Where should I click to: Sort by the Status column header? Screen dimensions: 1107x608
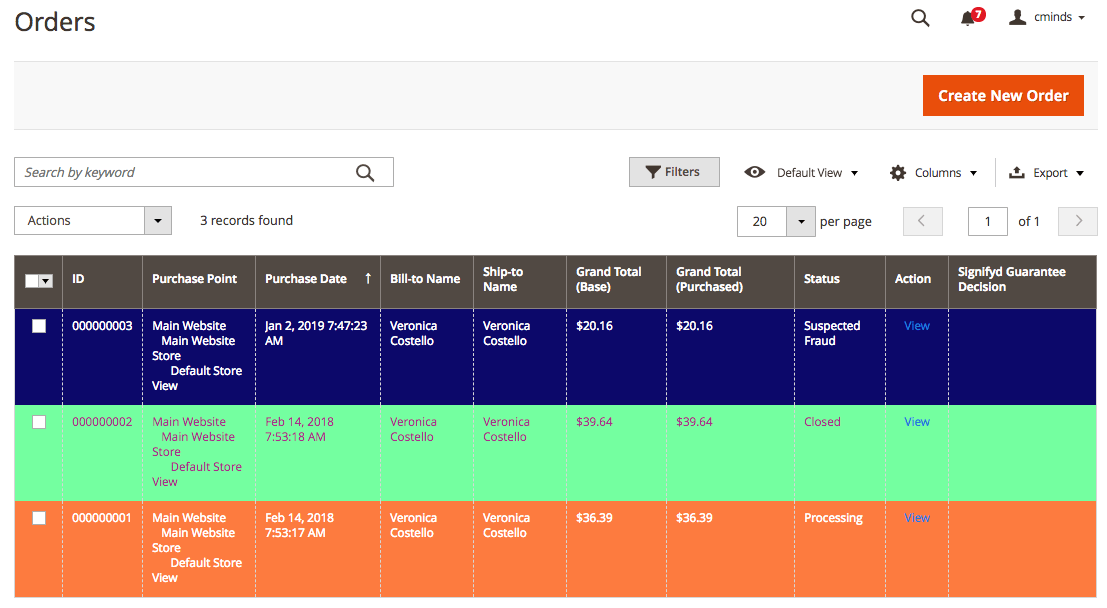pos(822,279)
